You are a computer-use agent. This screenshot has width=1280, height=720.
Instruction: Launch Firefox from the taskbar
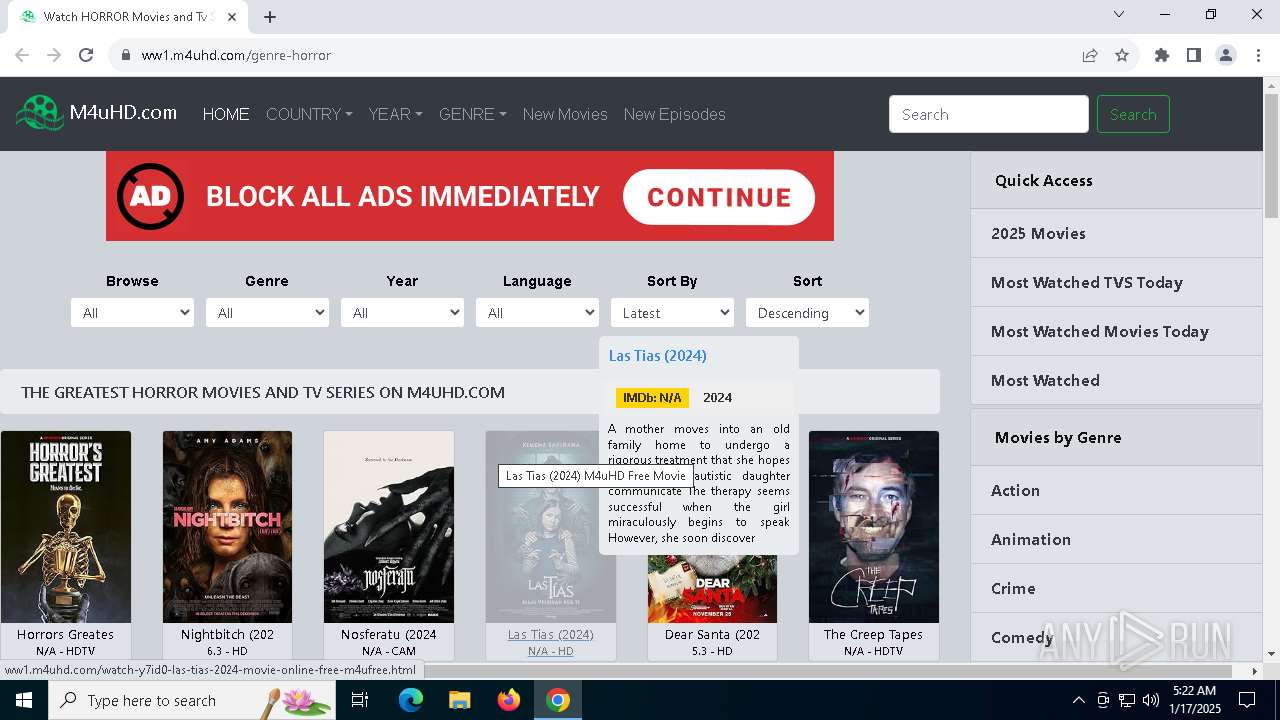509,700
